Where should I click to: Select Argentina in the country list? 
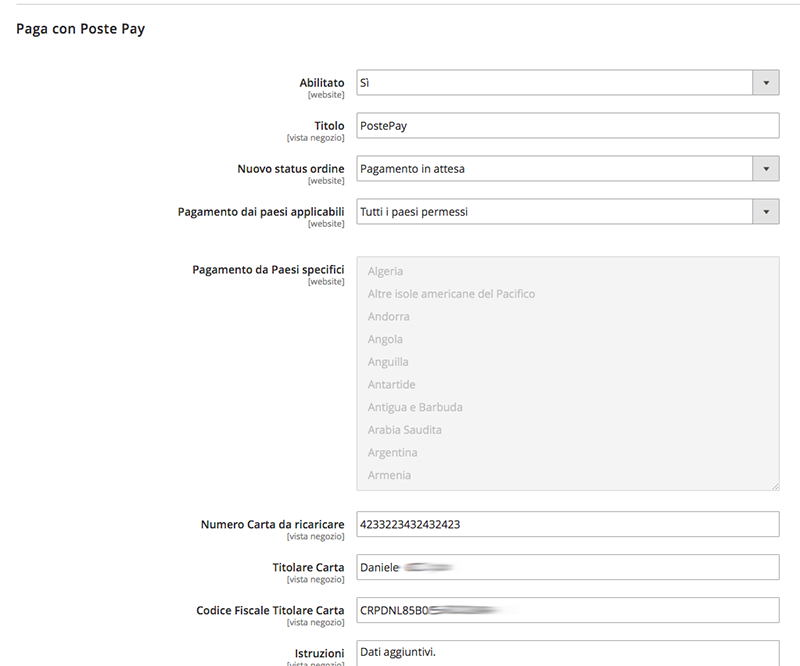(392, 453)
